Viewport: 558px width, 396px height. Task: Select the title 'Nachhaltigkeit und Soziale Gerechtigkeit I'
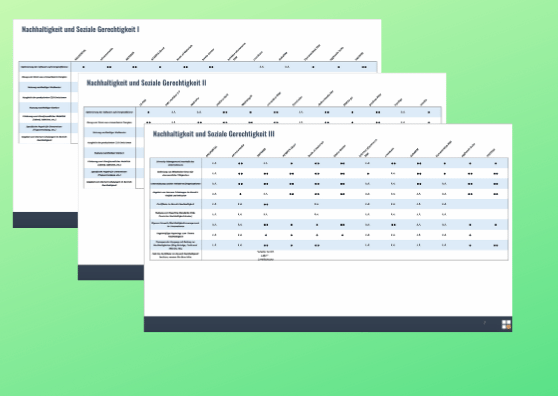point(80,30)
